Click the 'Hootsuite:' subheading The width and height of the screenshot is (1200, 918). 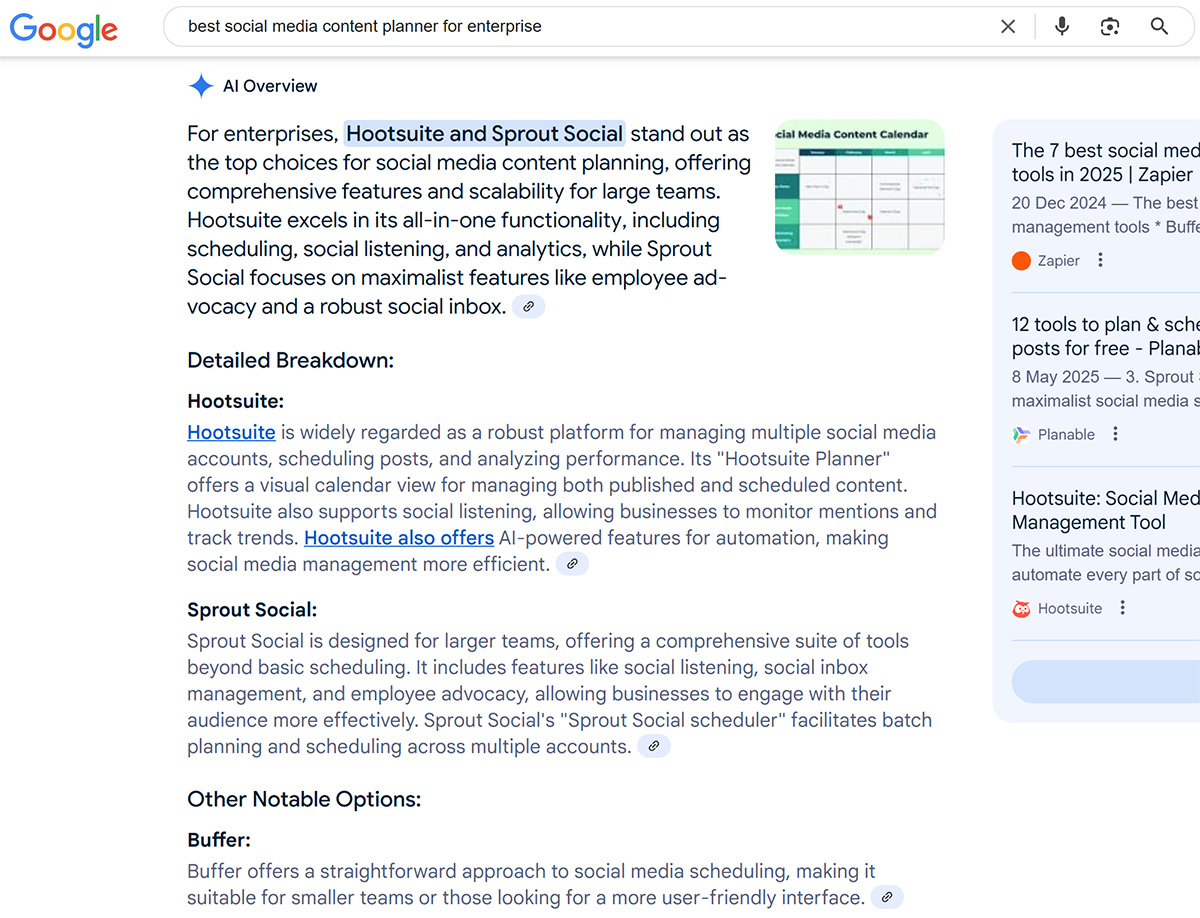point(236,401)
